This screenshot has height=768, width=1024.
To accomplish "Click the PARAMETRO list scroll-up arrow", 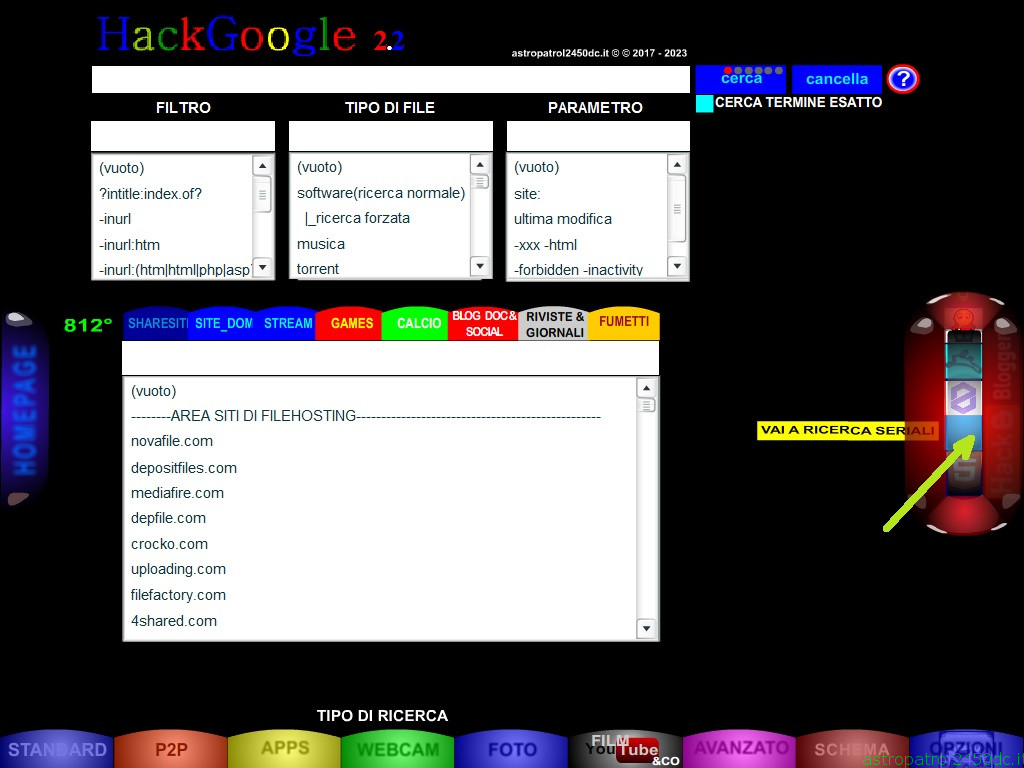I will click(x=677, y=165).
